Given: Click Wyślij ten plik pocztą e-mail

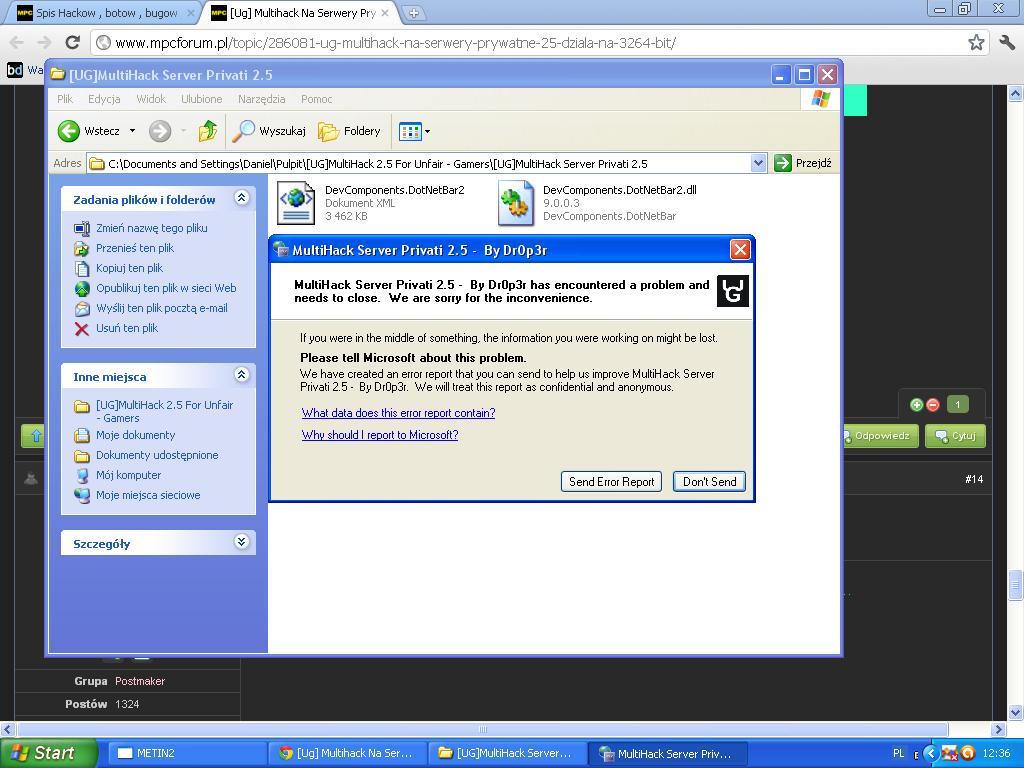Looking at the screenshot, I should tap(161, 308).
